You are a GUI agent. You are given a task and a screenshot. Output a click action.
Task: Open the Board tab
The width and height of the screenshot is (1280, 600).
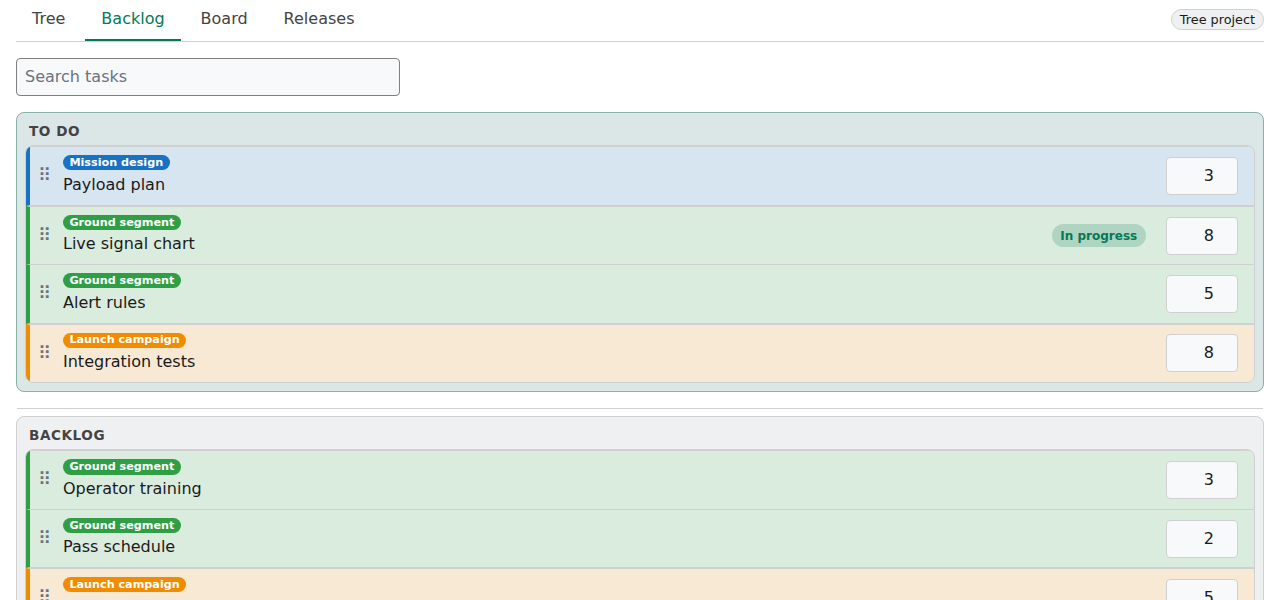[224, 19]
